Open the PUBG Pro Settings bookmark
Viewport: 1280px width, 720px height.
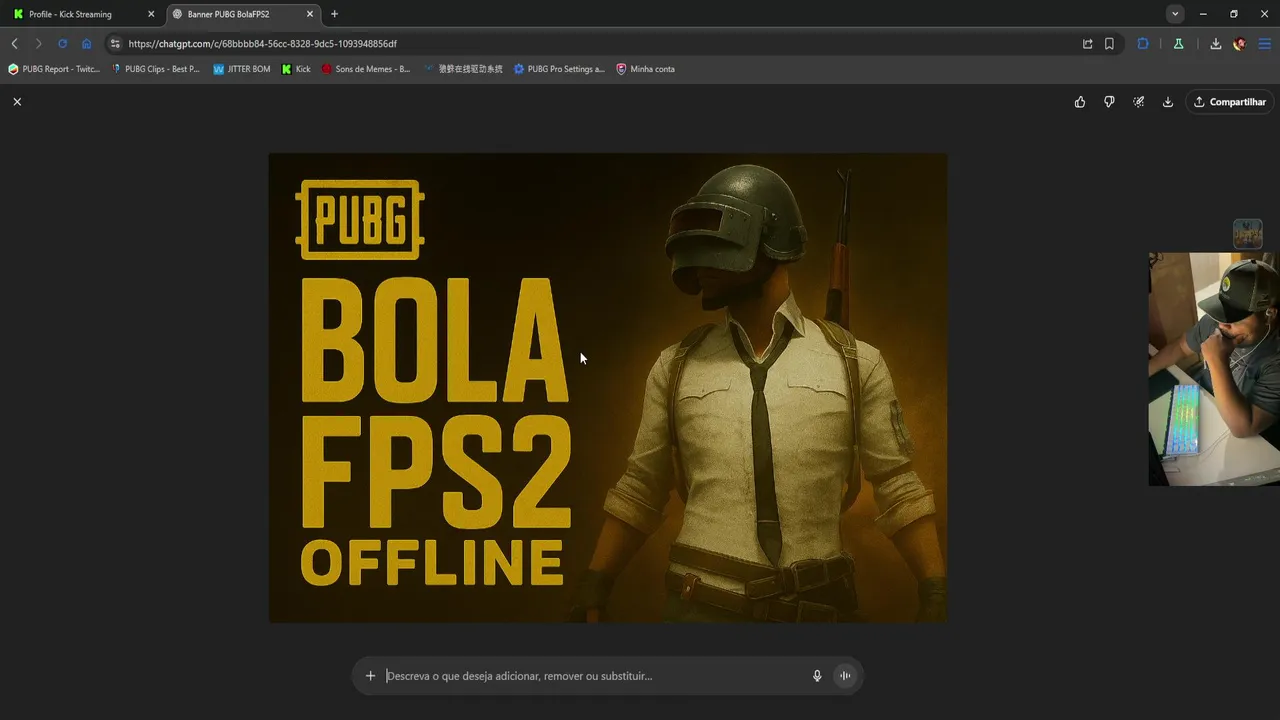559,69
